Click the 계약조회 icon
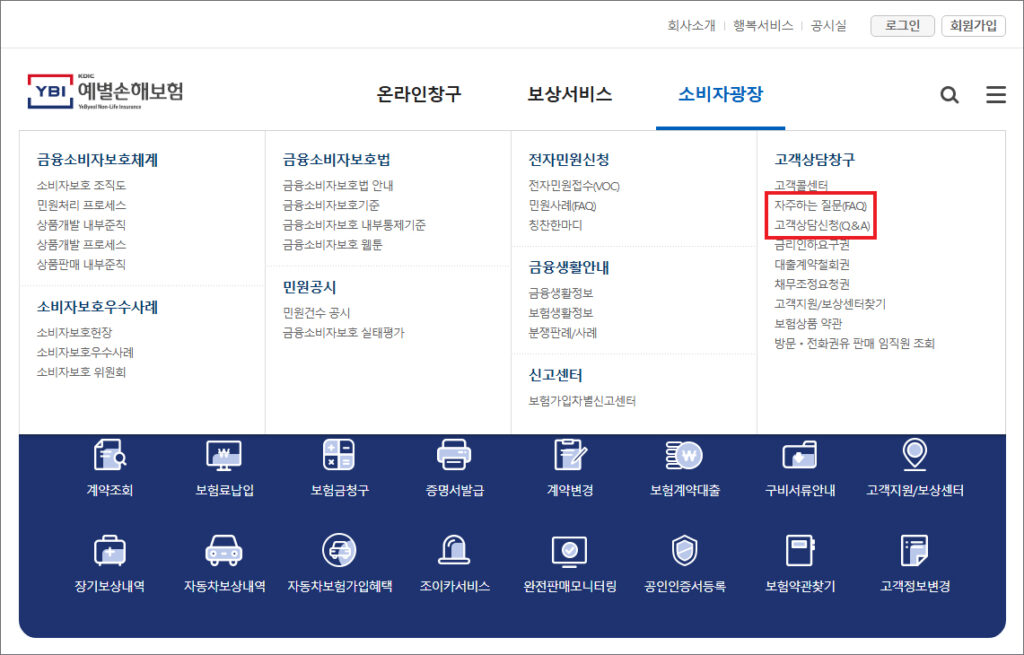Viewport: 1024px width, 655px height. coord(109,456)
